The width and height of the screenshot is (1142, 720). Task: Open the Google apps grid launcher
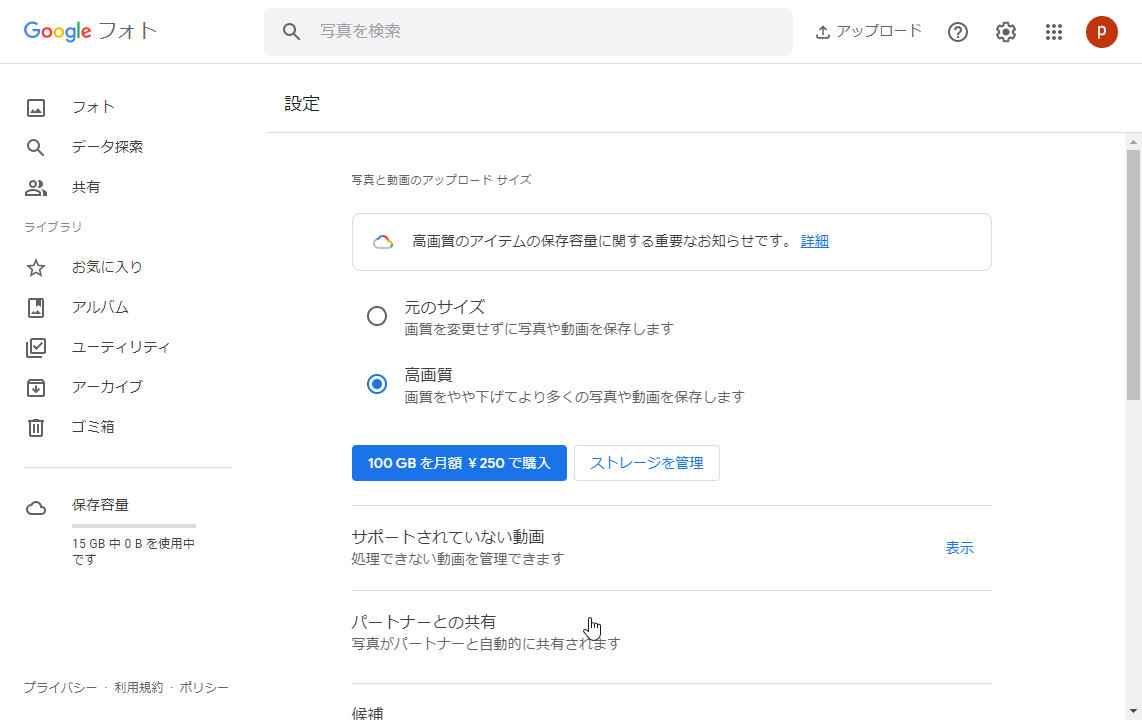click(x=1054, y=31)
